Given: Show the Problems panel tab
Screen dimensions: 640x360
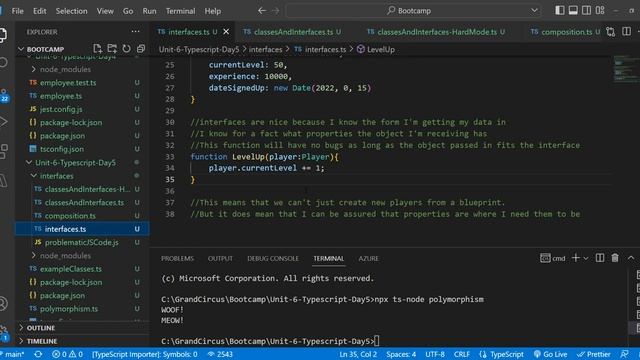Looking at the screenshot, I should [x=177, y=258].
